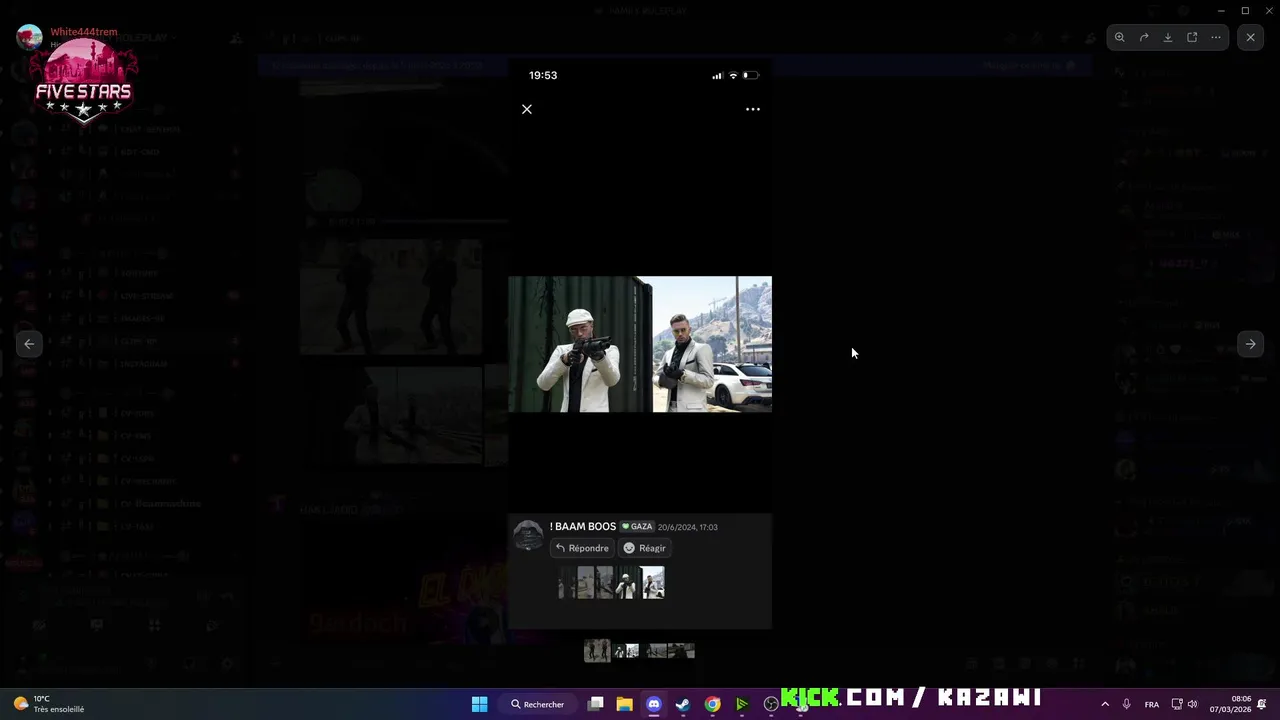1280x720 pixels.
Task: Open File Explorer from the taskbar
Action: point(625,704)
